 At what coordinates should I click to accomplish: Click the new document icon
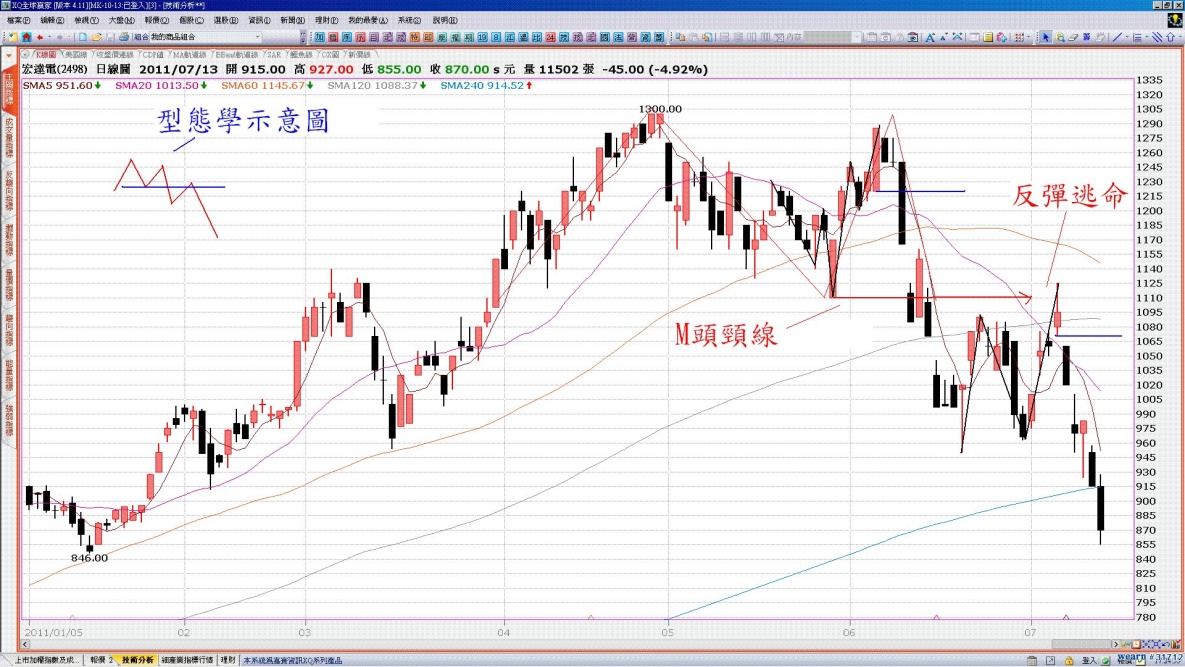(x=82, y=37)
